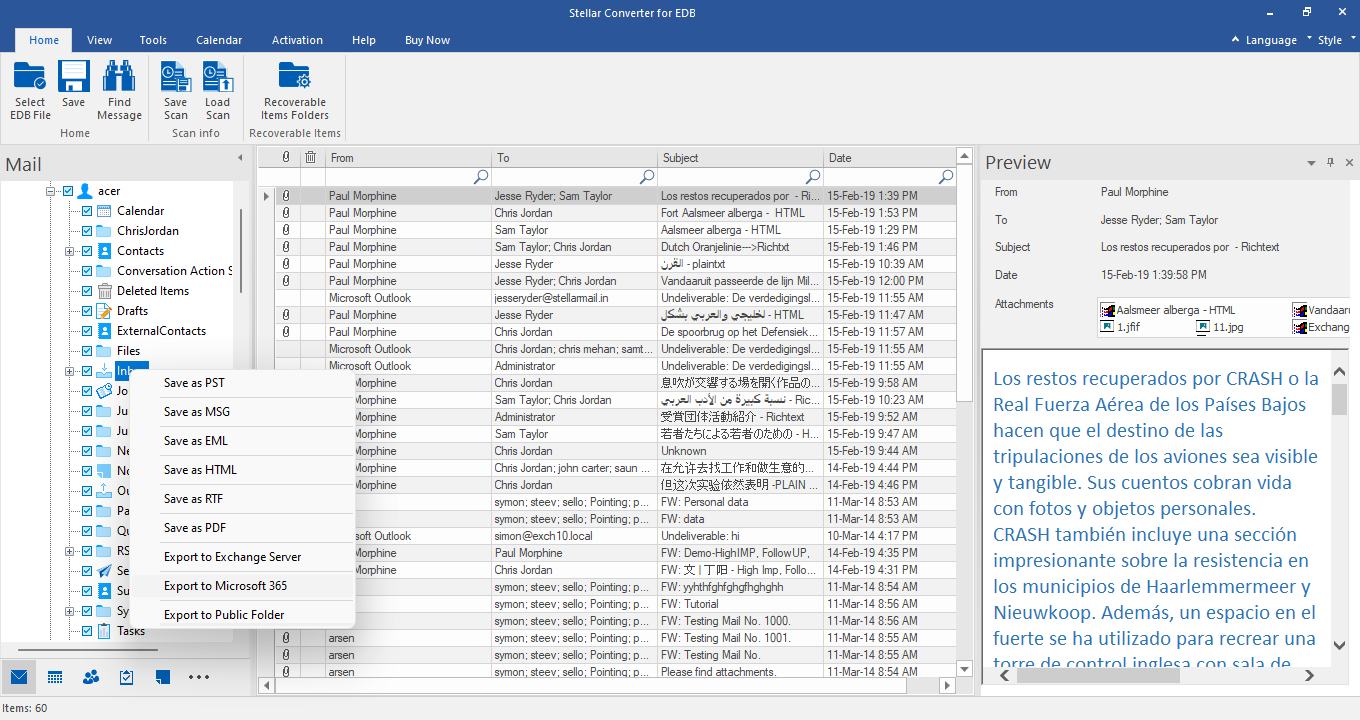Screen dimensions: 1360x720
Task: Collapse the ribbon with the up arrow
Action: [1237, 40]
